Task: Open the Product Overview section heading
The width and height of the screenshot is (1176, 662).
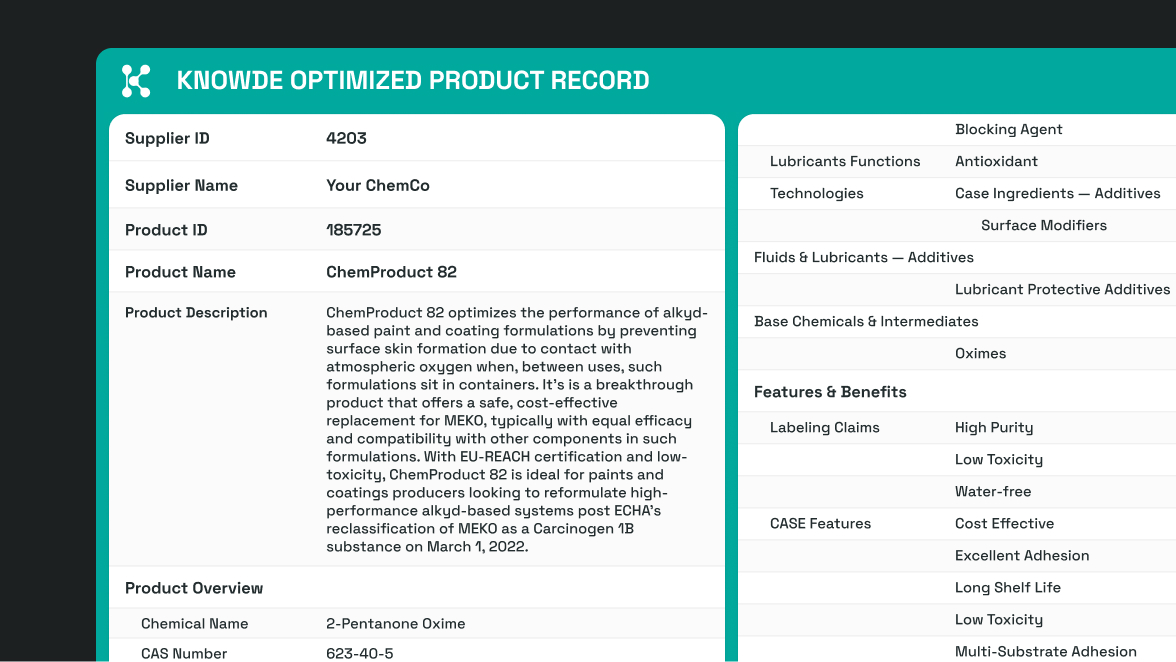Action: pos(194,588)
